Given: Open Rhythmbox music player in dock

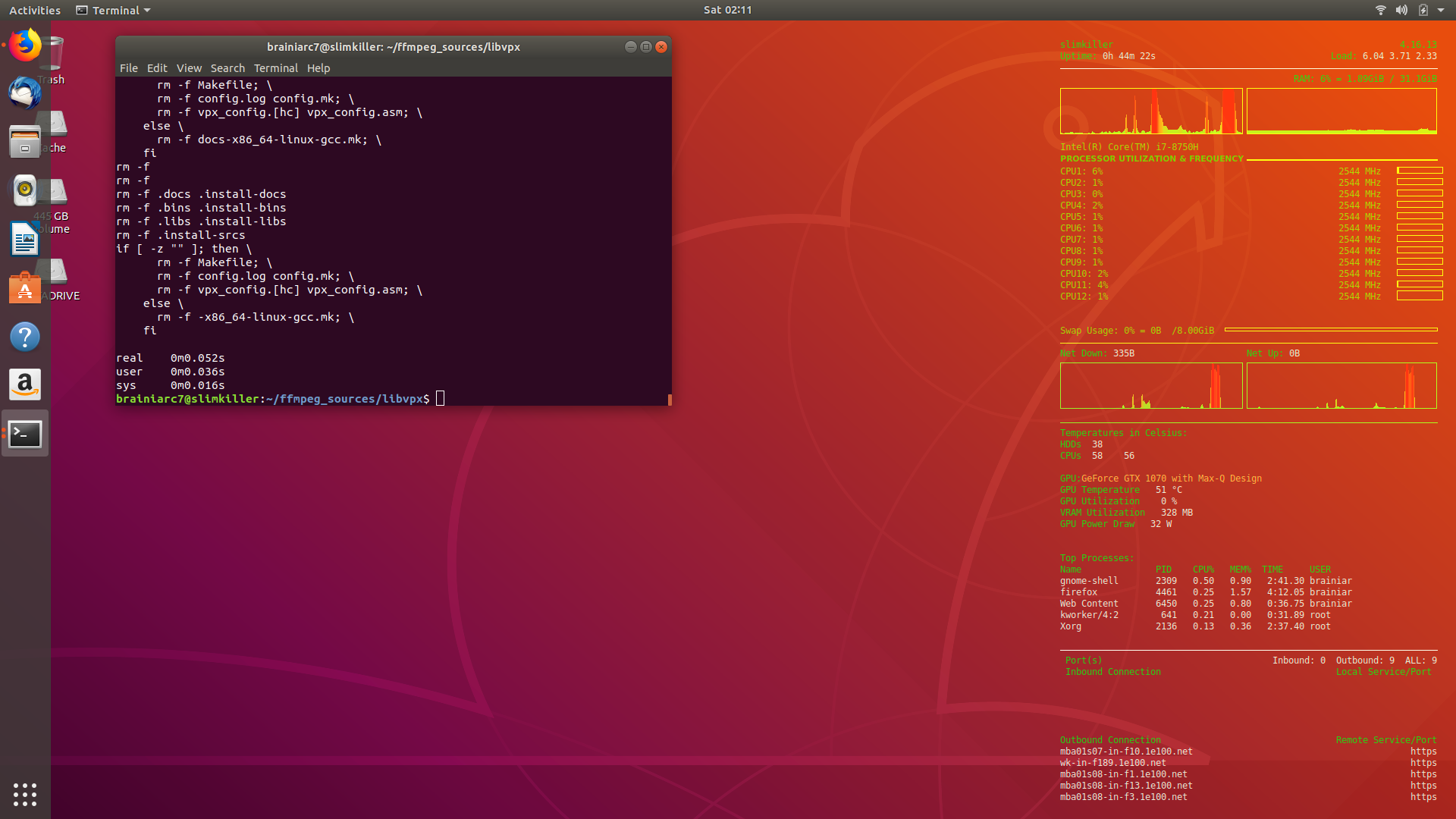Looking at the screenshot, I should (x=25, y=190).
